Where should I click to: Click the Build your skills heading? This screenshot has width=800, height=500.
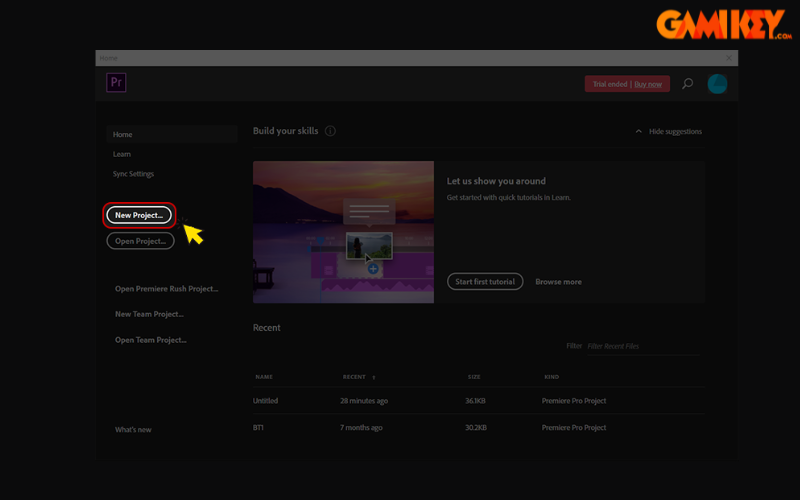[x=285, y=131]
